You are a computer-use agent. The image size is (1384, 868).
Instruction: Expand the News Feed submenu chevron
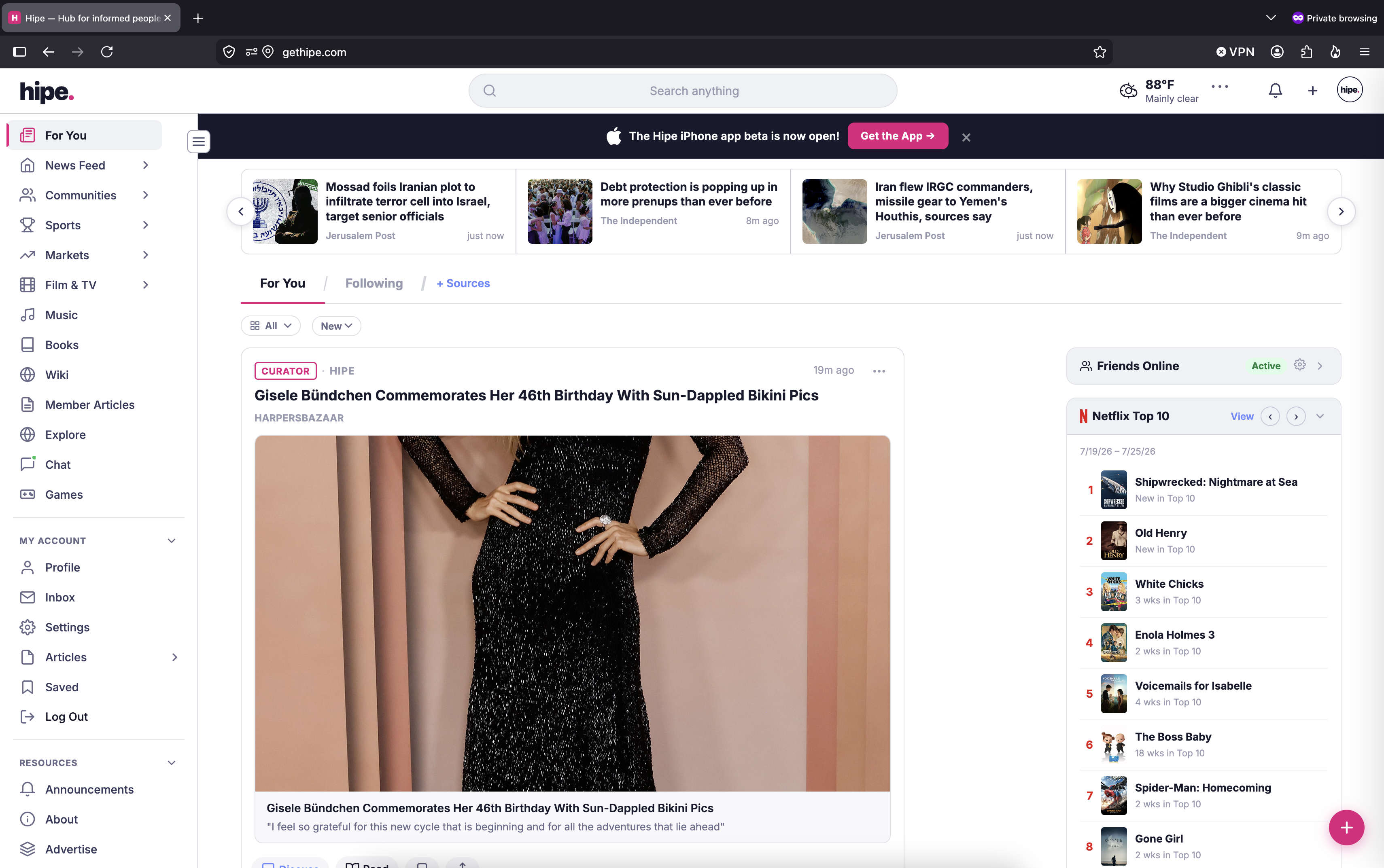click(x=145, y=165)
